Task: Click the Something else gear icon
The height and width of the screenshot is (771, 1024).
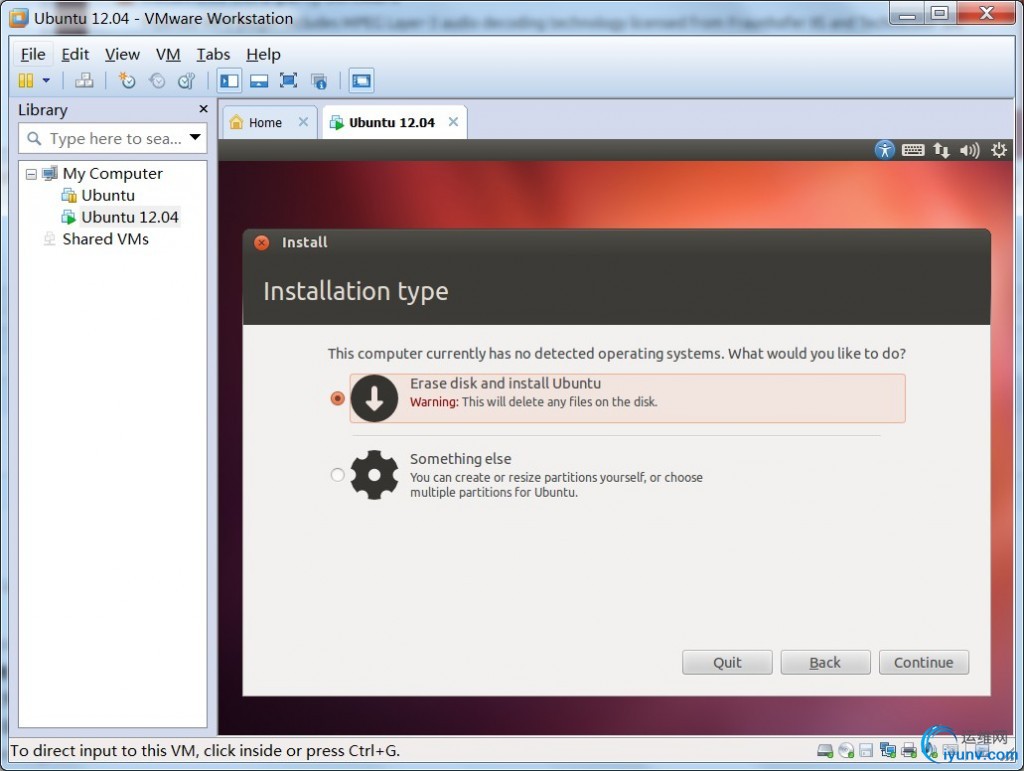Action: click(374, 475)
